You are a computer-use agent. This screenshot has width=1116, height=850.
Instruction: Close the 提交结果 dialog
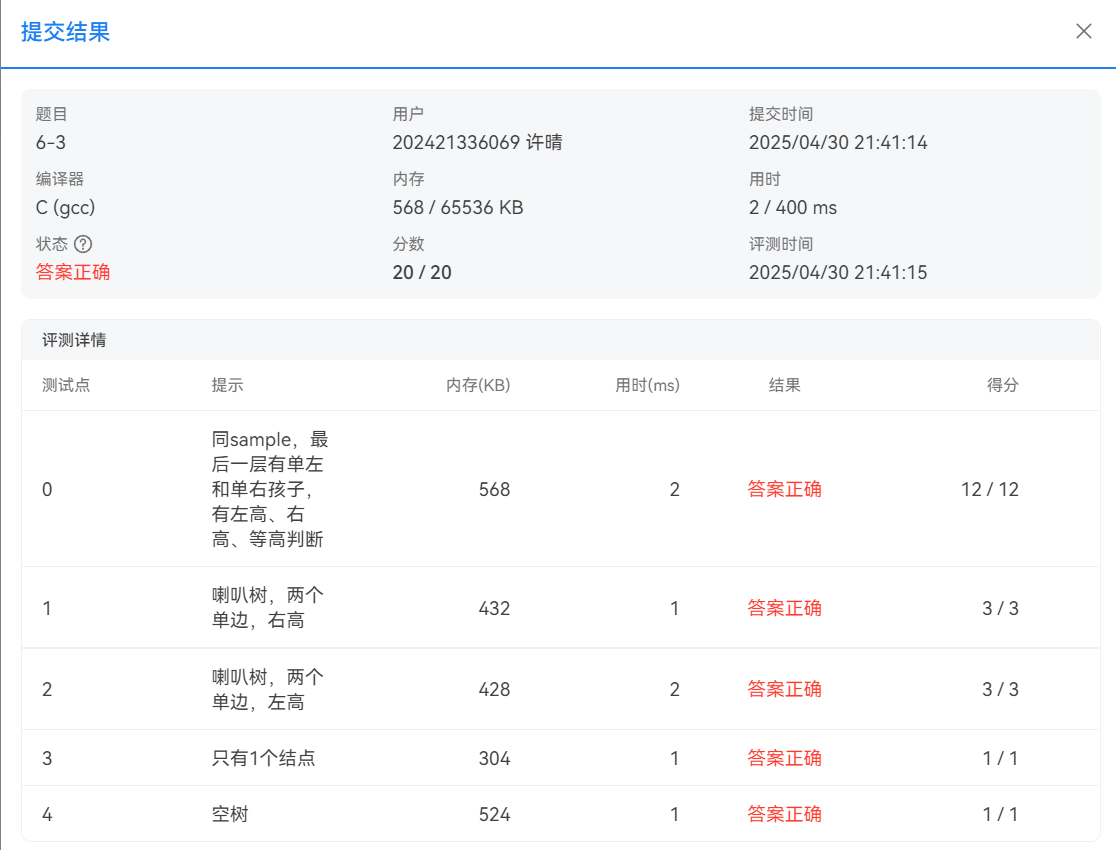[1083, 31]
